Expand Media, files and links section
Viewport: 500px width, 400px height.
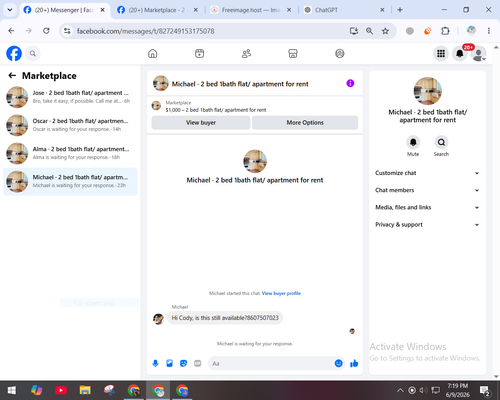pos(427,207)
